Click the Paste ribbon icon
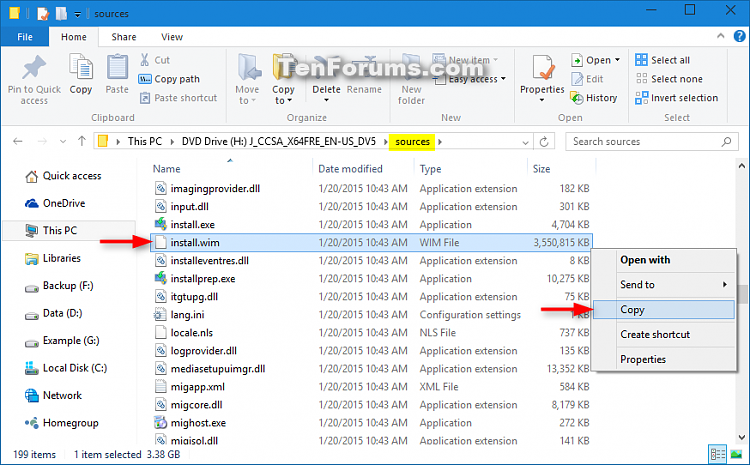 (x=117, y=66)
